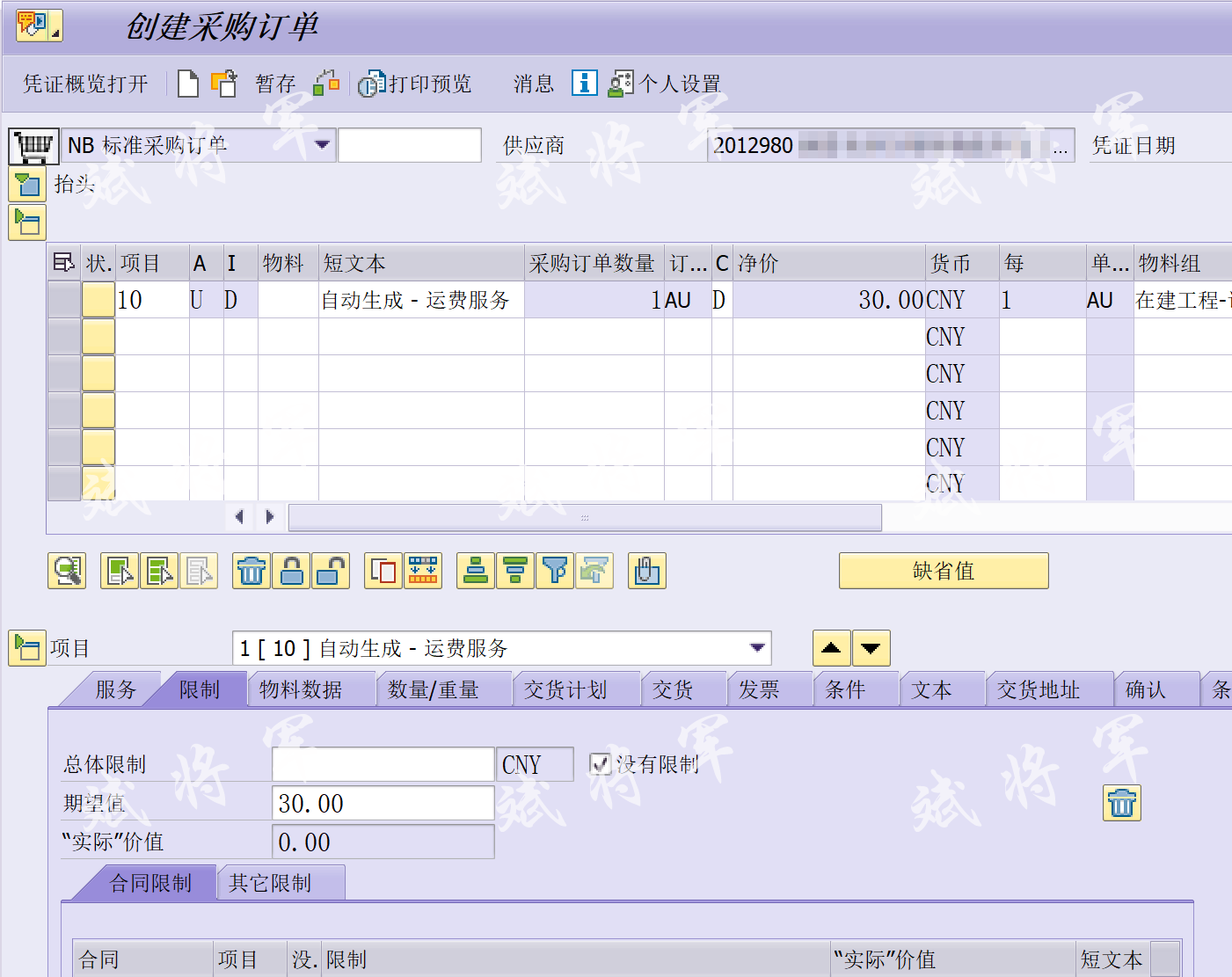The height and width of the screenshot is (977, 1232).
Task: Lock the selected purchase order item
Action: pyautogui.click(x=291, y=570)
